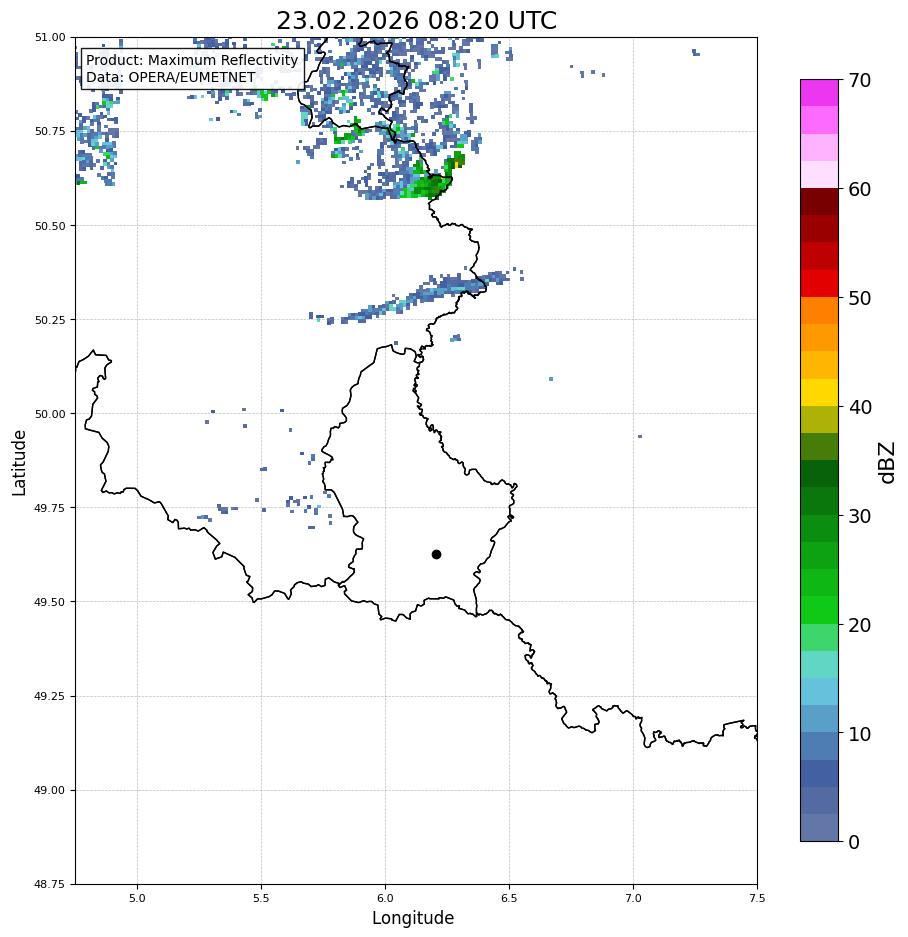Pick the orange colorbar swatch below 50

tap(820, 311)
